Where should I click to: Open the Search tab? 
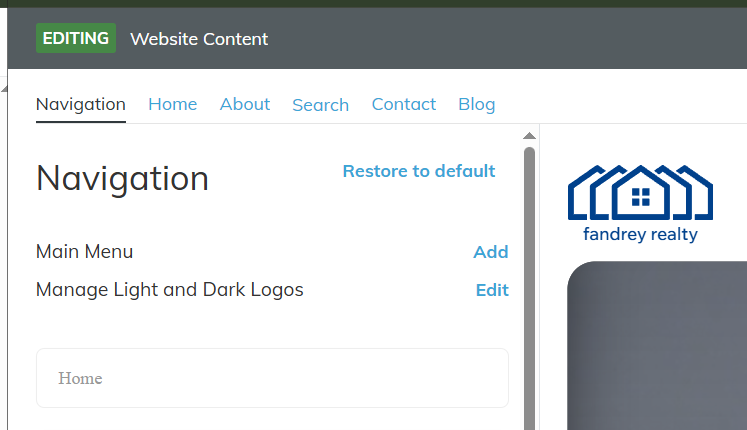click(321, 105)
